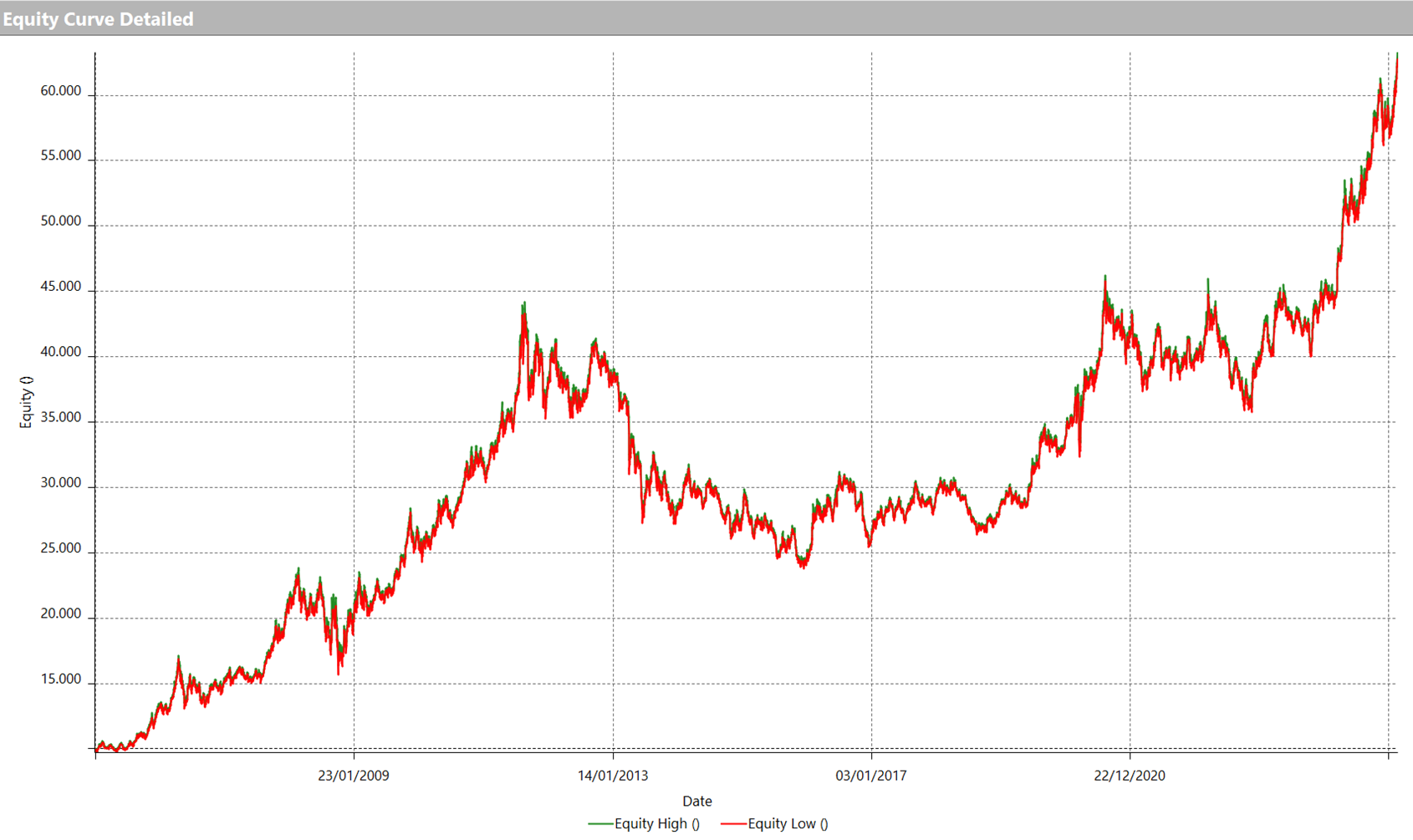This screenshot has width=1413, height=840.
Task: Click the vertical Equity () axis title
Action: 26,402
